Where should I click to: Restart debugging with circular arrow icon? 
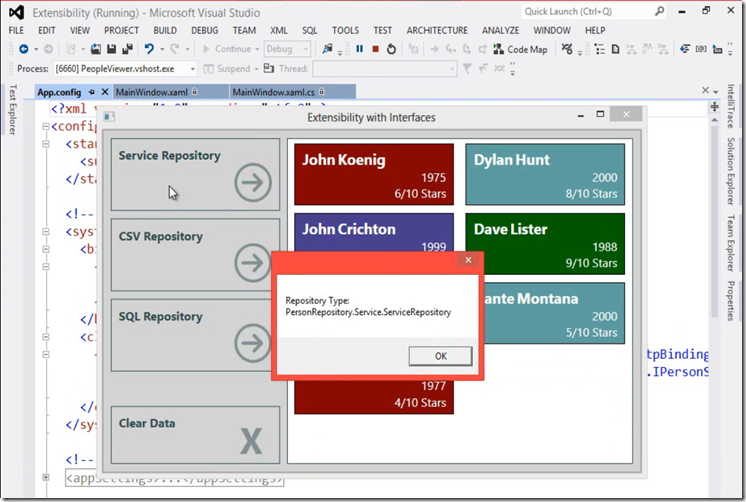pos(391,49)
